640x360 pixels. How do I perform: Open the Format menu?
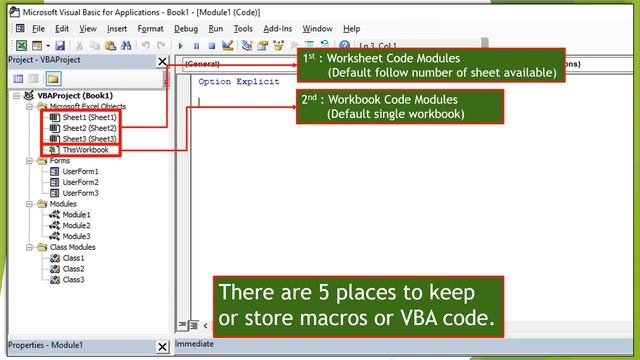(x=150, y=29)
